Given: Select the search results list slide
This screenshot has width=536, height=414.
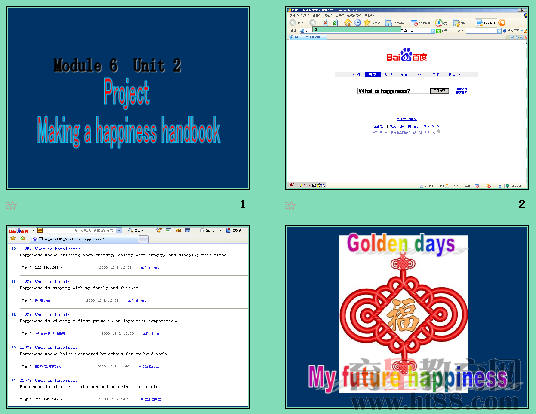Looking at the screenshot, I should click(x=128, y=317).
